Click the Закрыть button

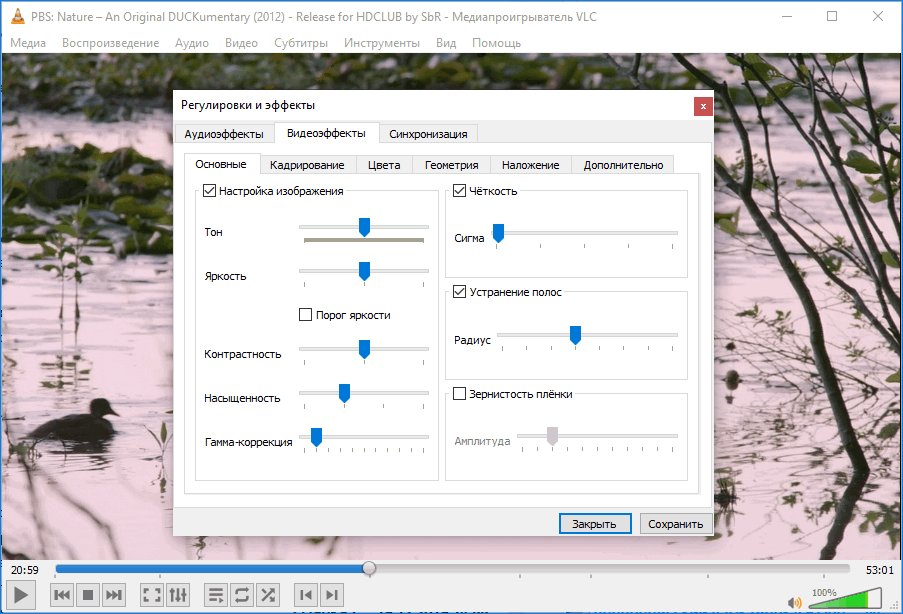(594, 523)
